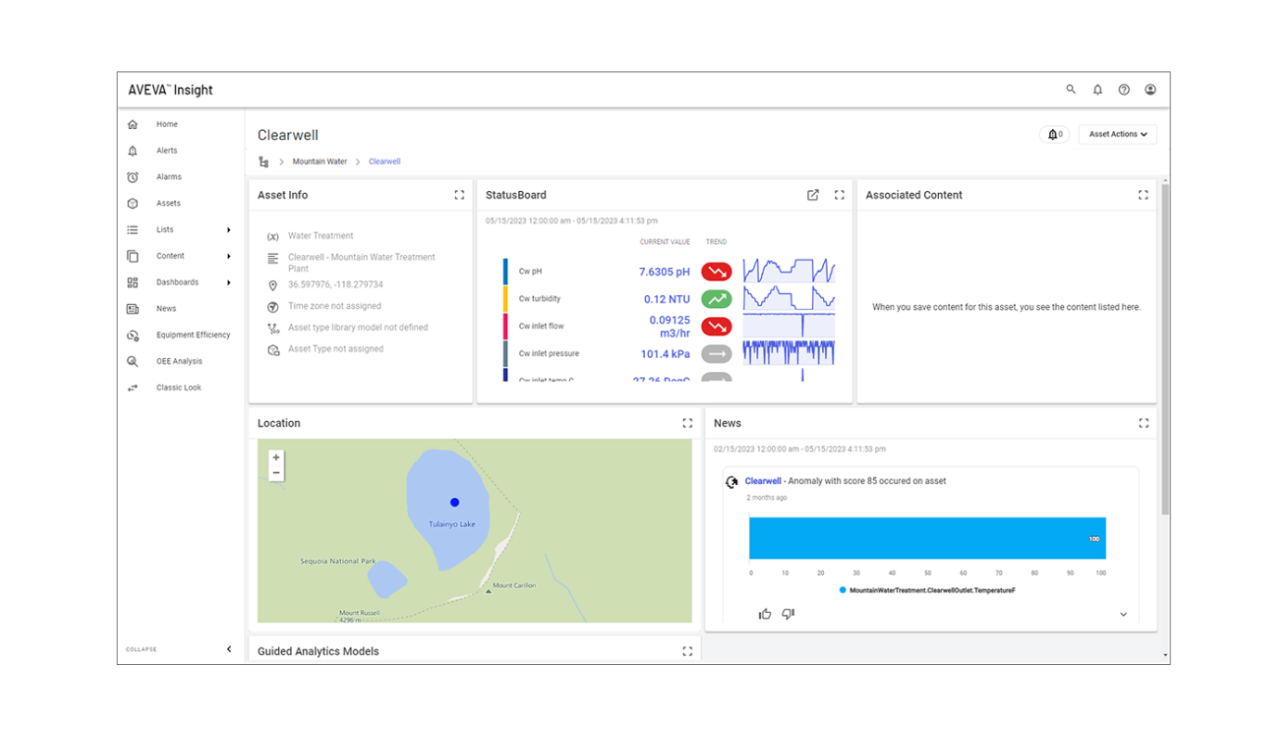Image resolution: width=1280 pixels, height=729 pixels.
Task: Maximize the Asset Info panel
Action: (x=459, y=195)
